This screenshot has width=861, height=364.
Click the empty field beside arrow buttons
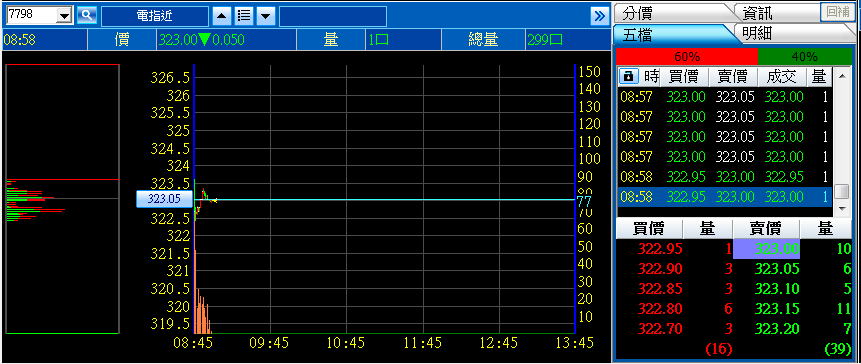click(x=333, y=16)
